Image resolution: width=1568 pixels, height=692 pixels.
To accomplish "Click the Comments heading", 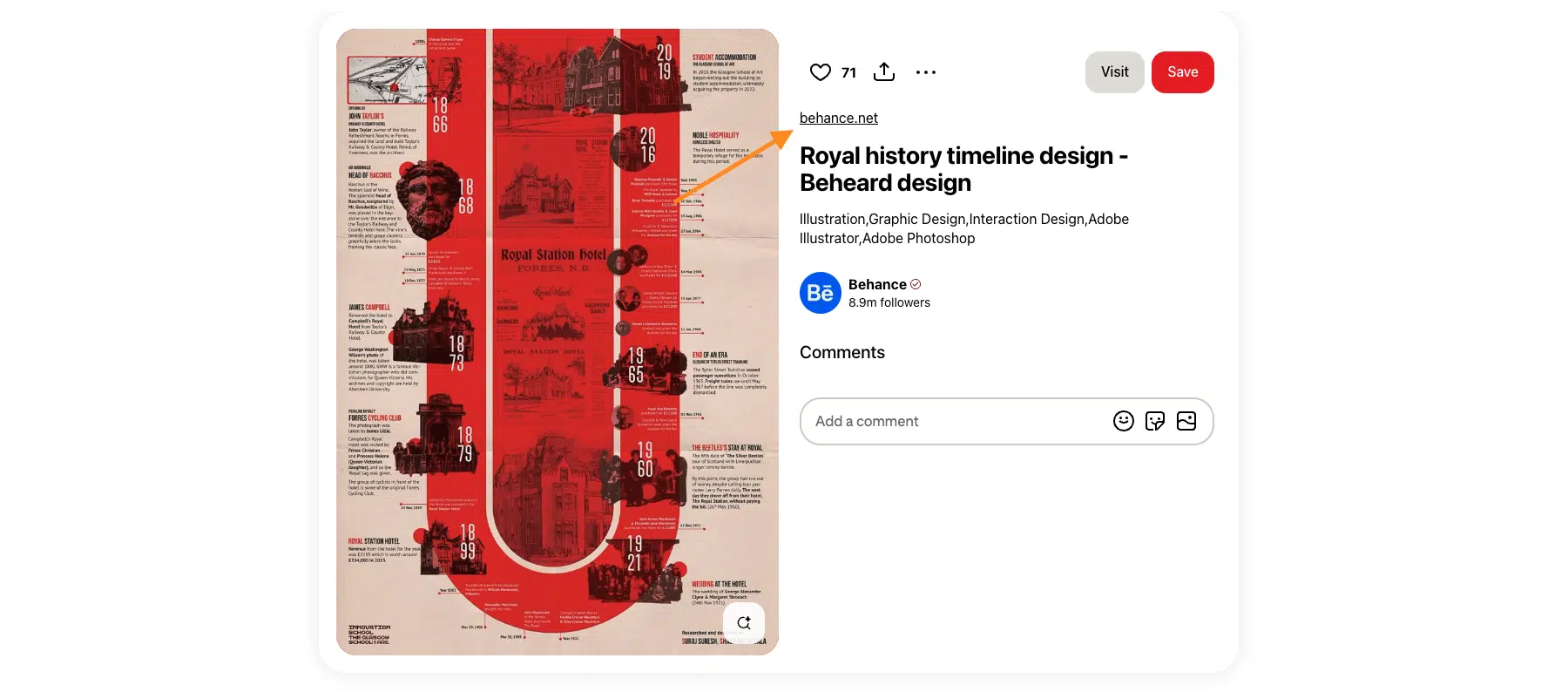I will [842, 352].
